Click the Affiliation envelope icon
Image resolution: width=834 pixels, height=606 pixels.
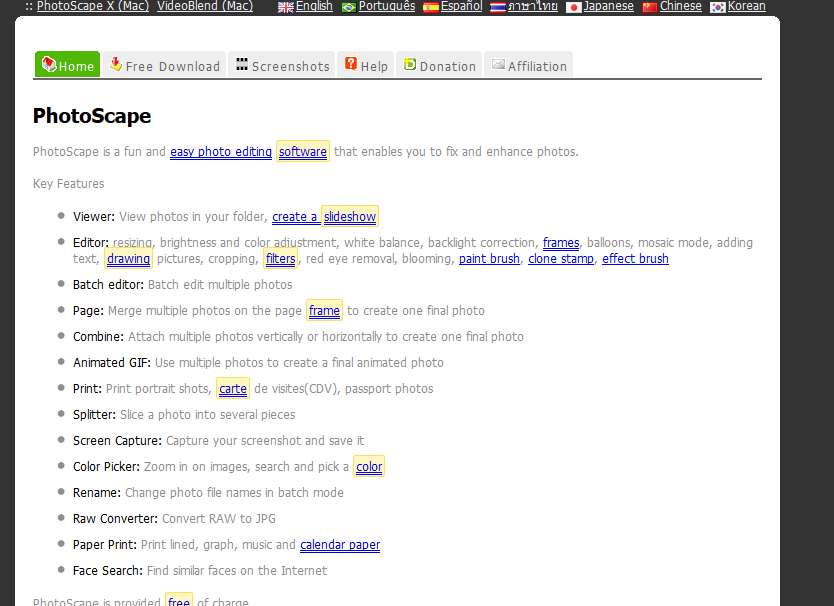click(x=498, y=64)
